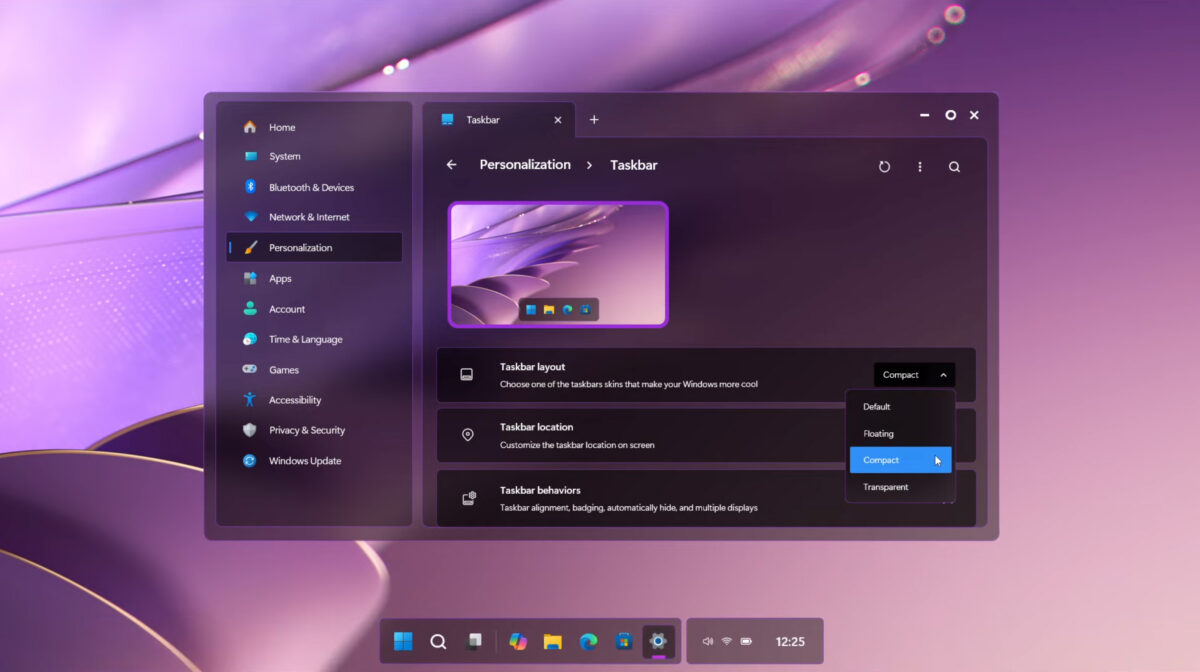1200x672 pixels.
Task: Select Floating from the layout dropdown
Action: pos(878,433)
